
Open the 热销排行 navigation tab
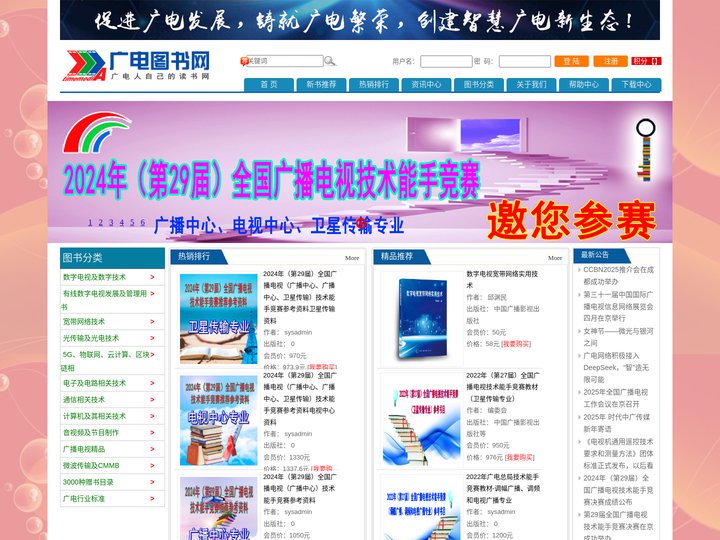click(x=374, y=84)
